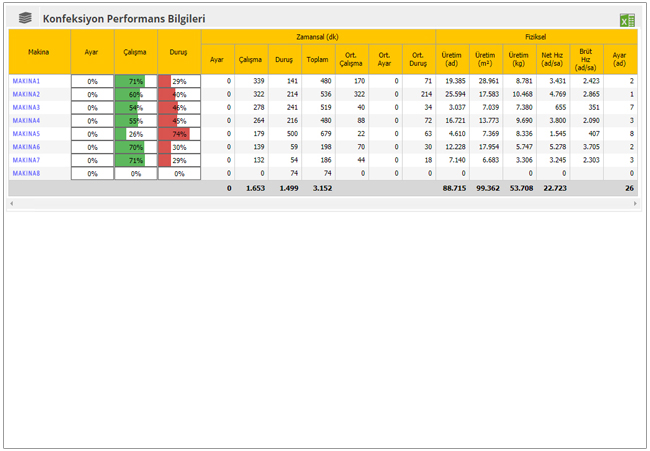650x451 pixels.
Task: Select the Zamansal (dk) group header
Action: coord(318,36)
